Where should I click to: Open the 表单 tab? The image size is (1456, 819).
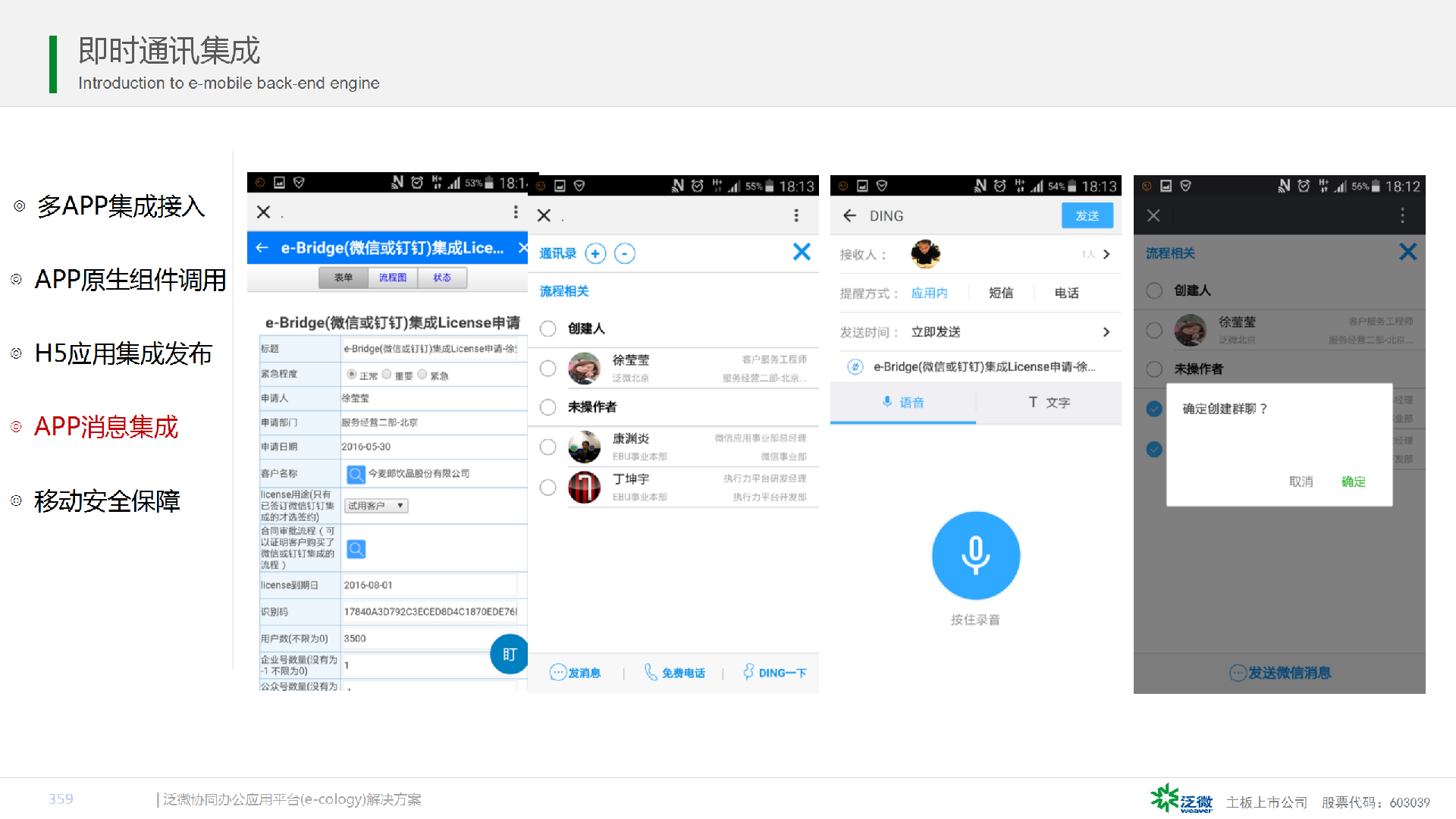344,278
